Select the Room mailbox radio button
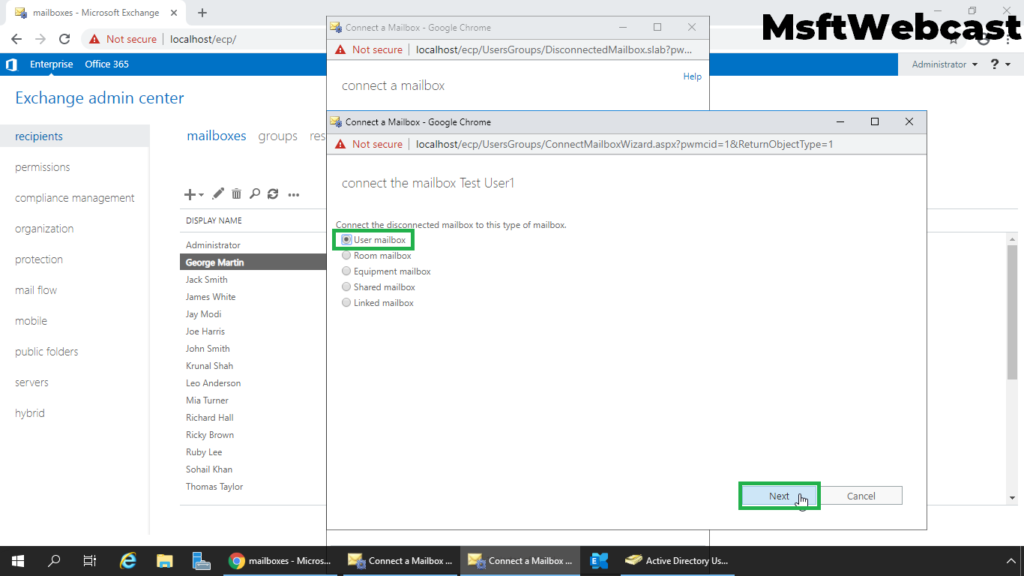 click(346, 255)
